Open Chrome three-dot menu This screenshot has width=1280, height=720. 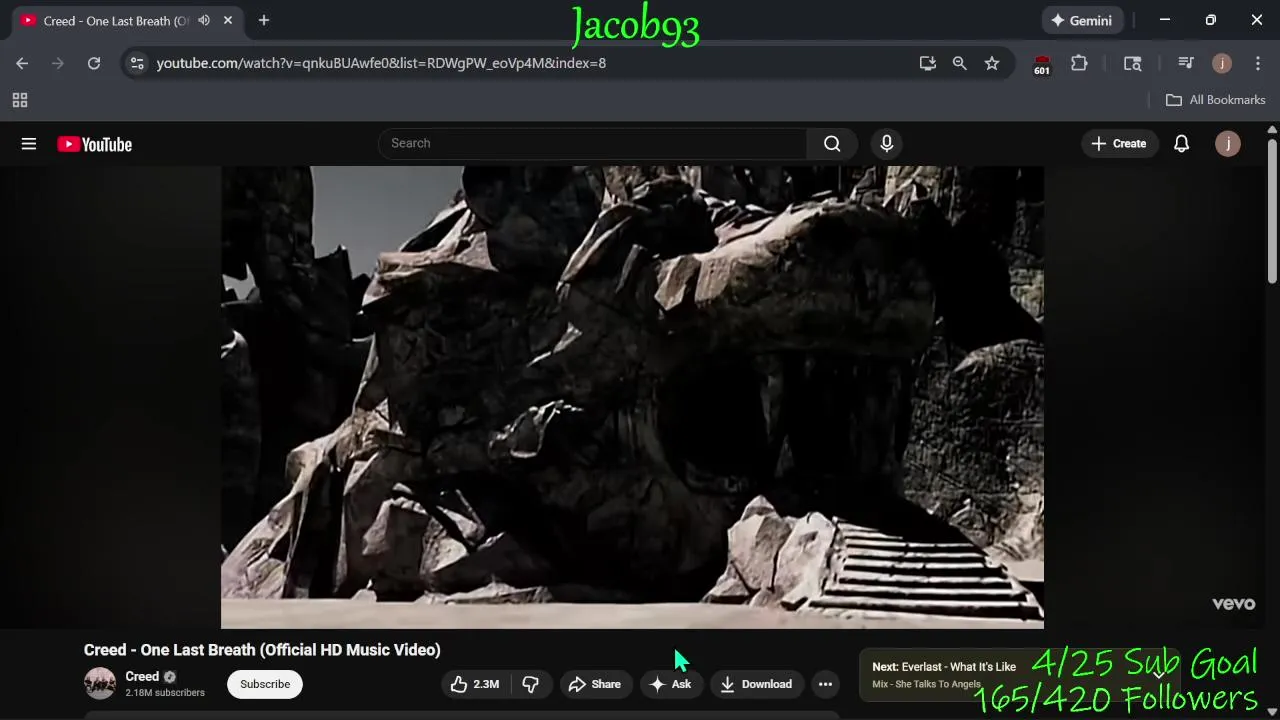click(x=1258, y=63)
